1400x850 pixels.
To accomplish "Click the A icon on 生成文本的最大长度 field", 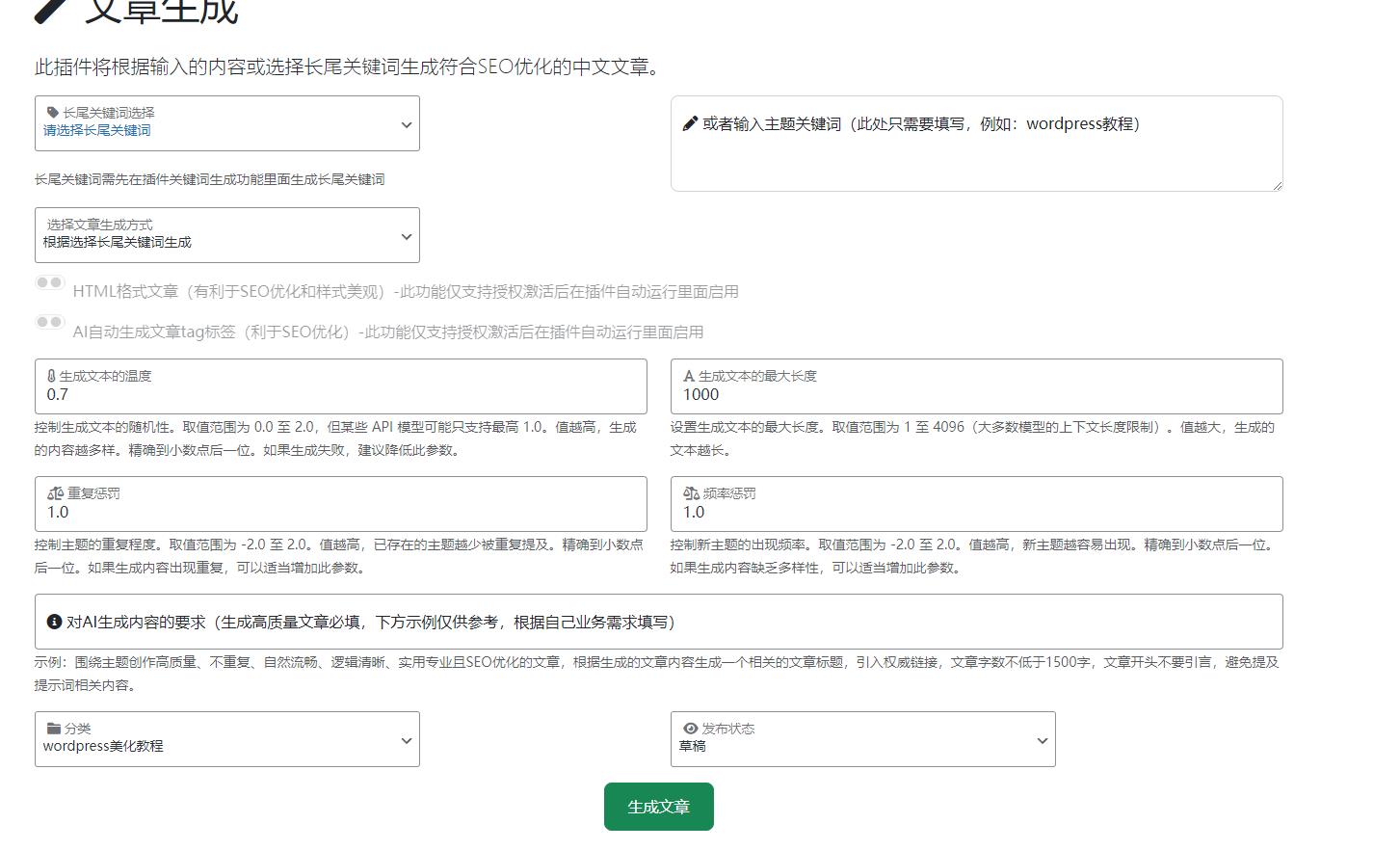I will click(x=689, y=375).
